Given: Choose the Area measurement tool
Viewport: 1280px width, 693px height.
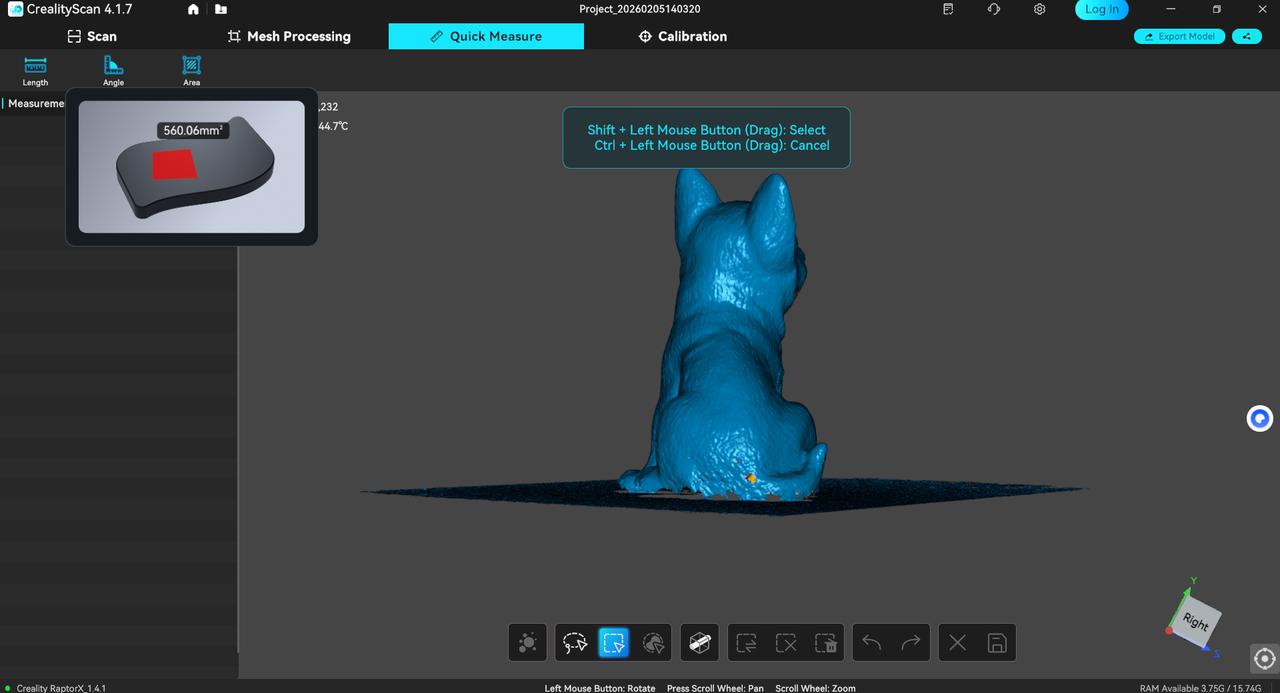Looking at the screenshot, I should (x=191, y=69).
